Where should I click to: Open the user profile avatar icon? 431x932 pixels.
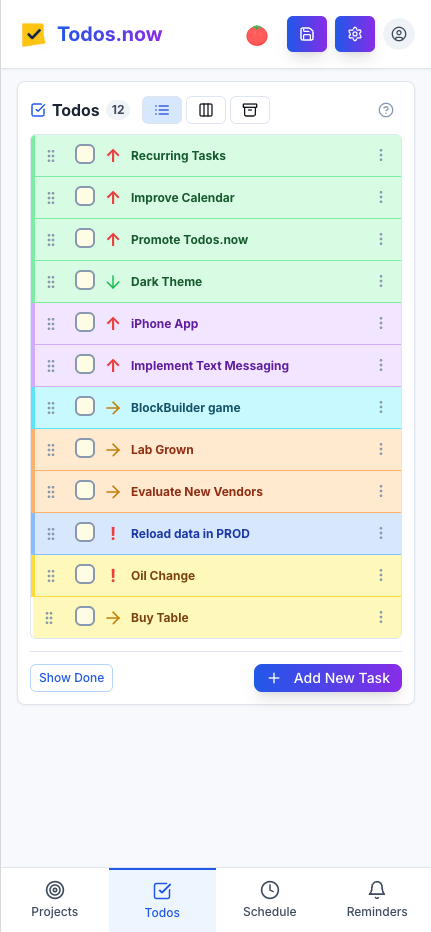399,34
